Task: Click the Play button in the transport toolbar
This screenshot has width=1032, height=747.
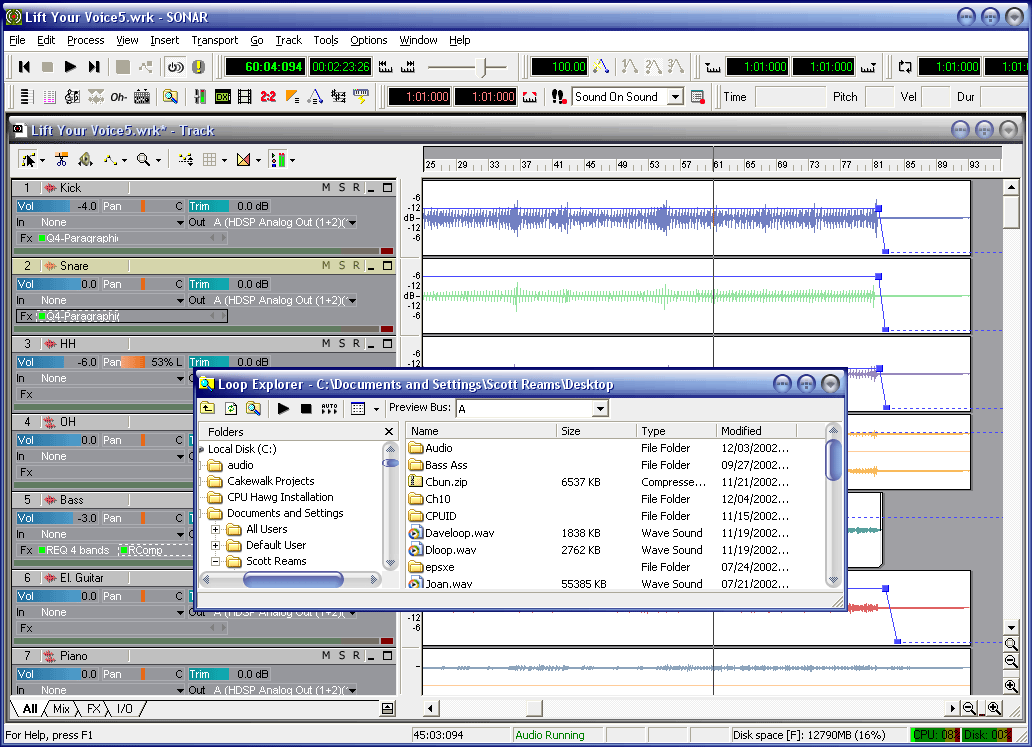Action: [x=70, y=67]
